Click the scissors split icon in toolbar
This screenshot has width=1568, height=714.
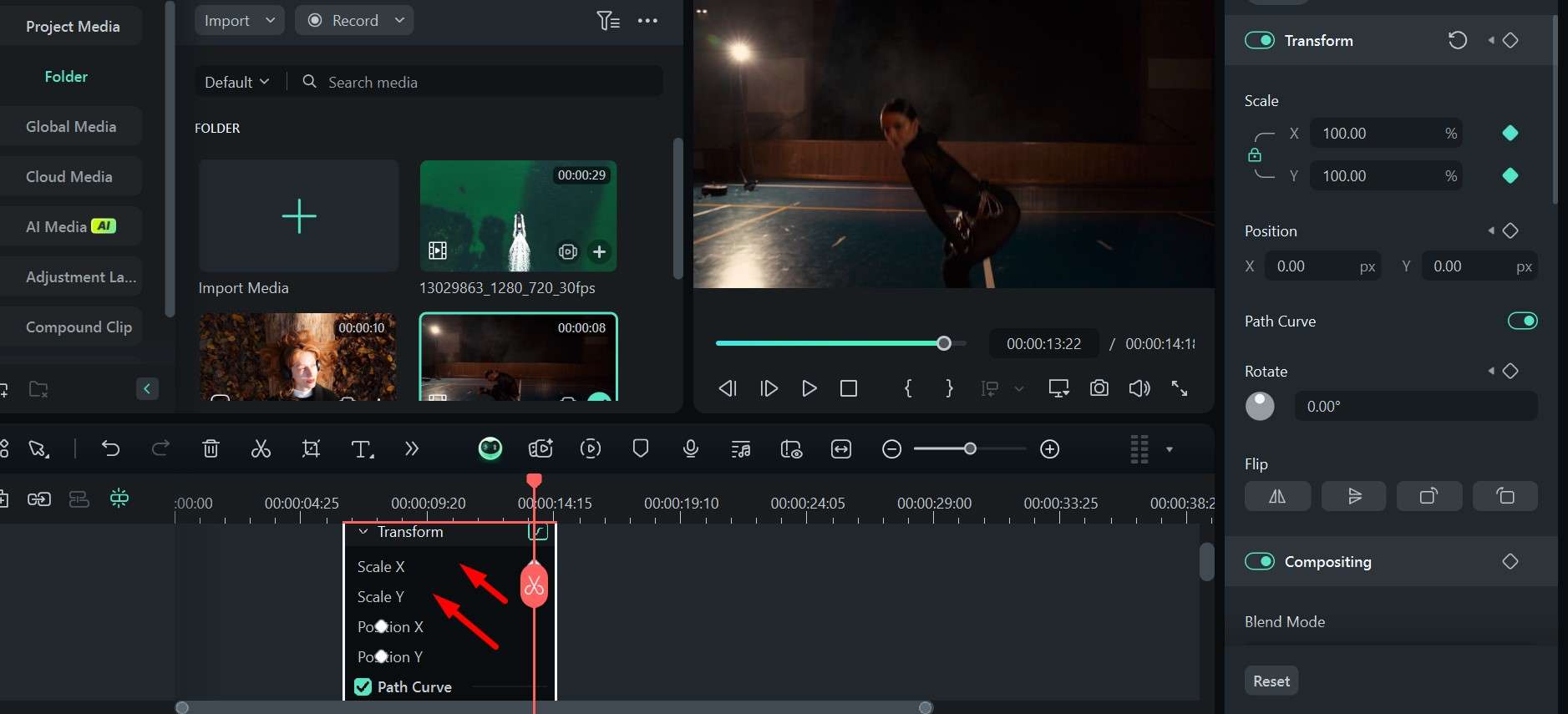(x=261, y=449)
